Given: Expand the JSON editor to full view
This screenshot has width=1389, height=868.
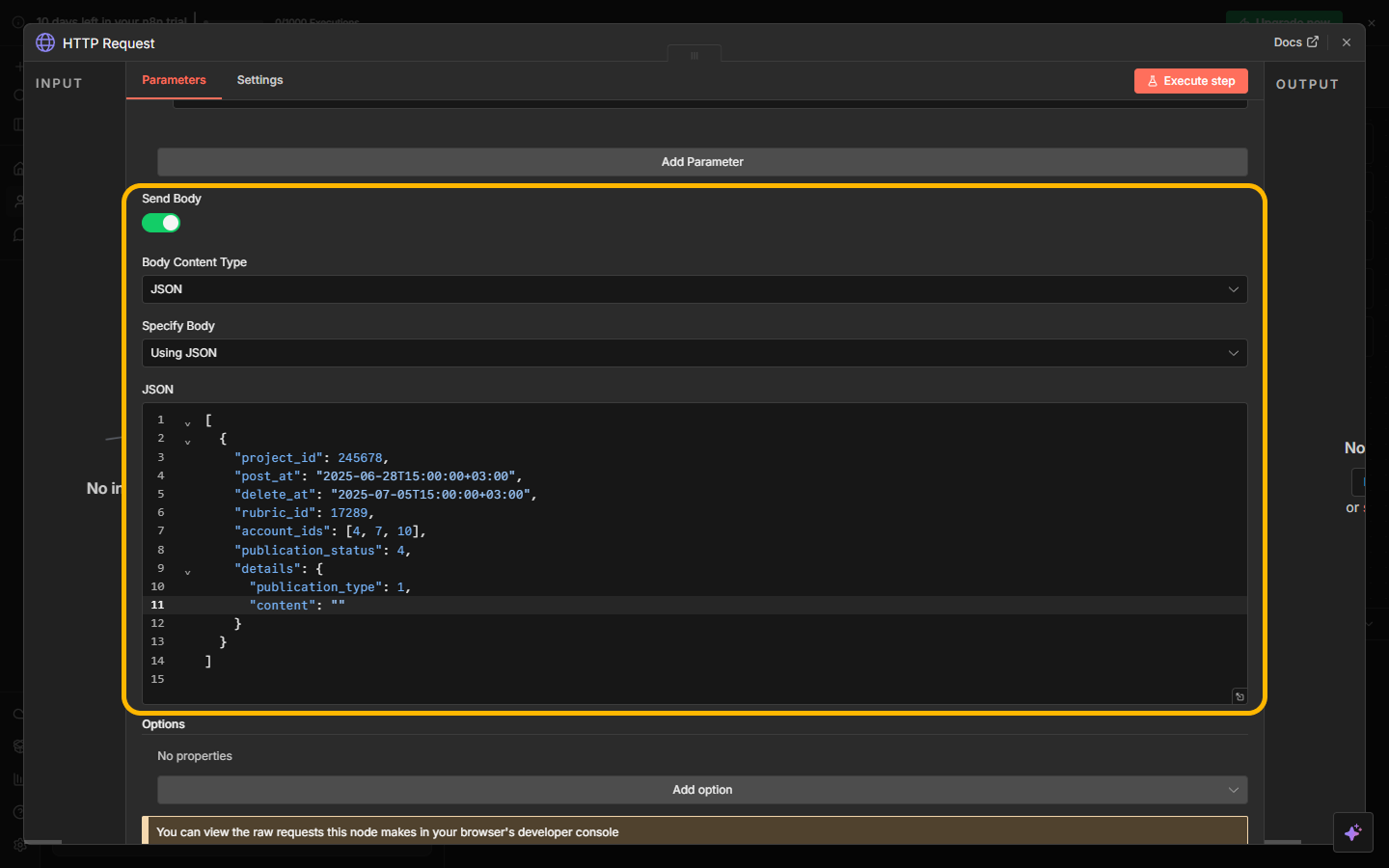Looking at the screenshot, I should tap(1239, 696).
